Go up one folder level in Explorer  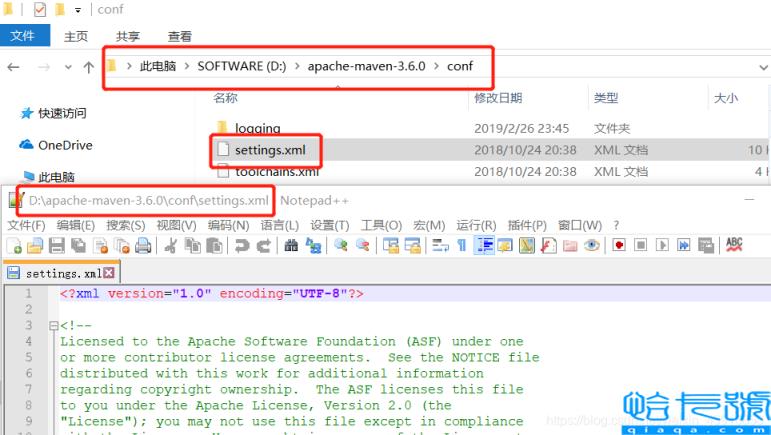tap(89, 67)
